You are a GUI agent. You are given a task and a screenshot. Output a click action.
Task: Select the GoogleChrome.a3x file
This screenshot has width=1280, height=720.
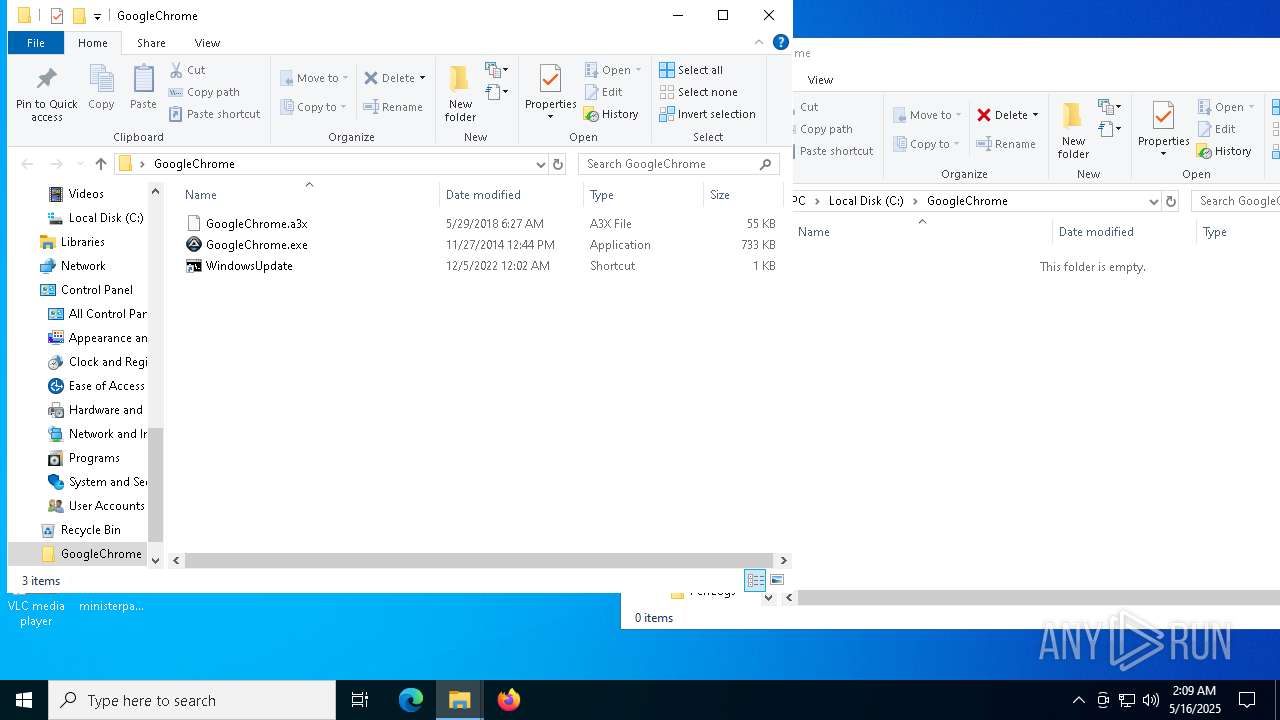256,224
